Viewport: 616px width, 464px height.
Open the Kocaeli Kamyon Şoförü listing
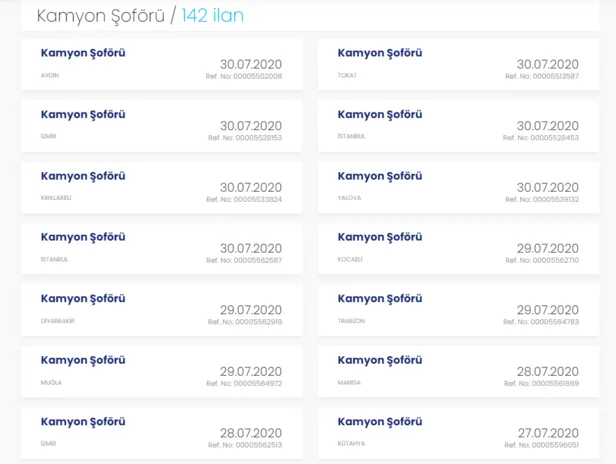tap(380, 237)
